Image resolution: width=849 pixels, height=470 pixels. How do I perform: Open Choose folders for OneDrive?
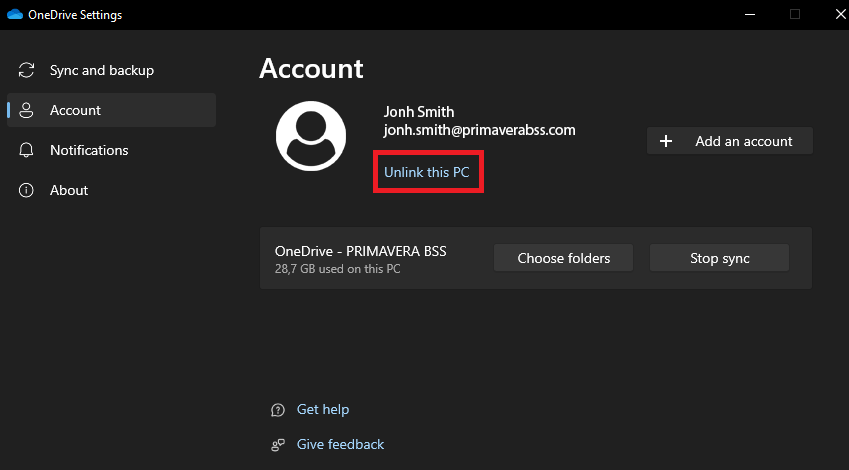point(564,258)
